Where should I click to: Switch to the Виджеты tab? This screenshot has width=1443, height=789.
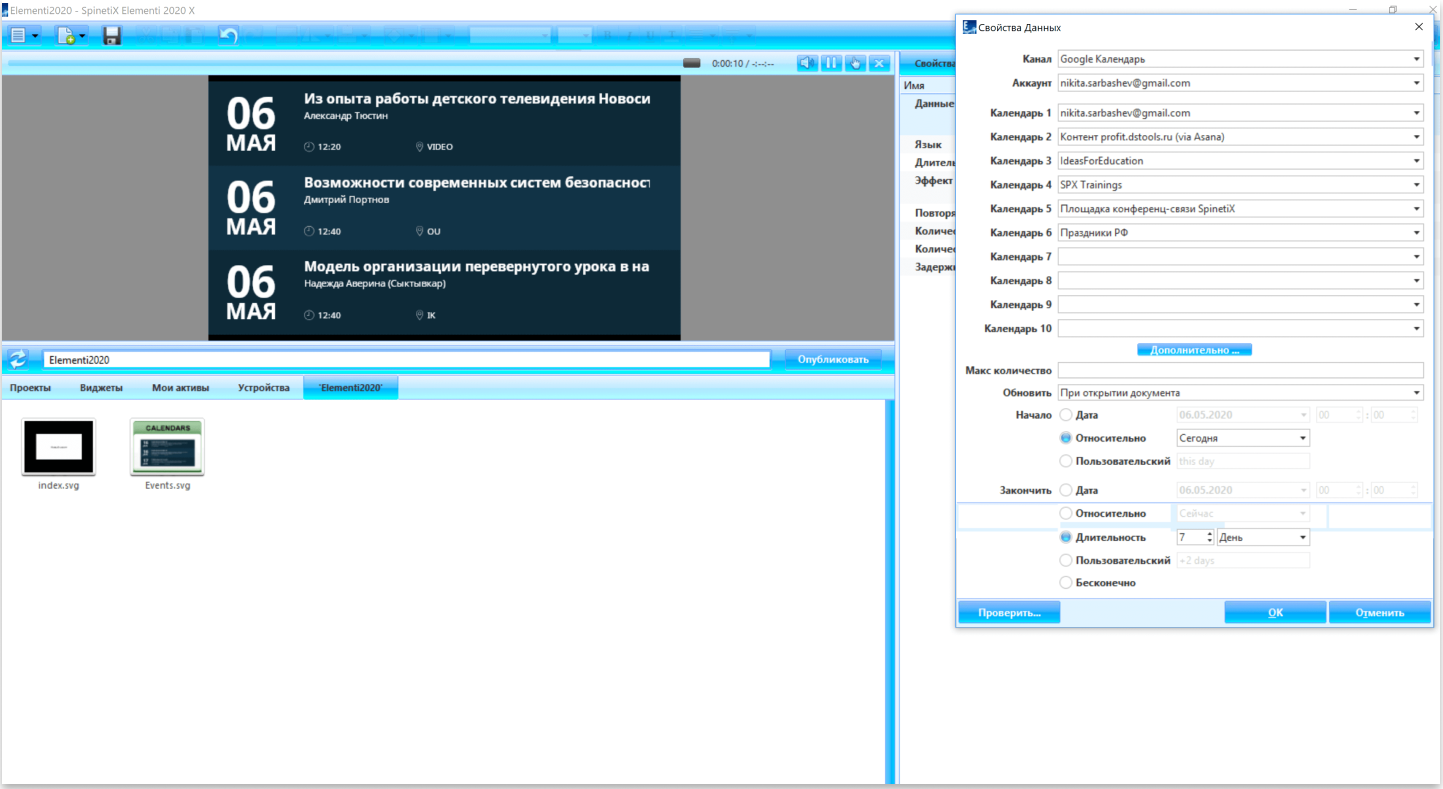[101, 388]
